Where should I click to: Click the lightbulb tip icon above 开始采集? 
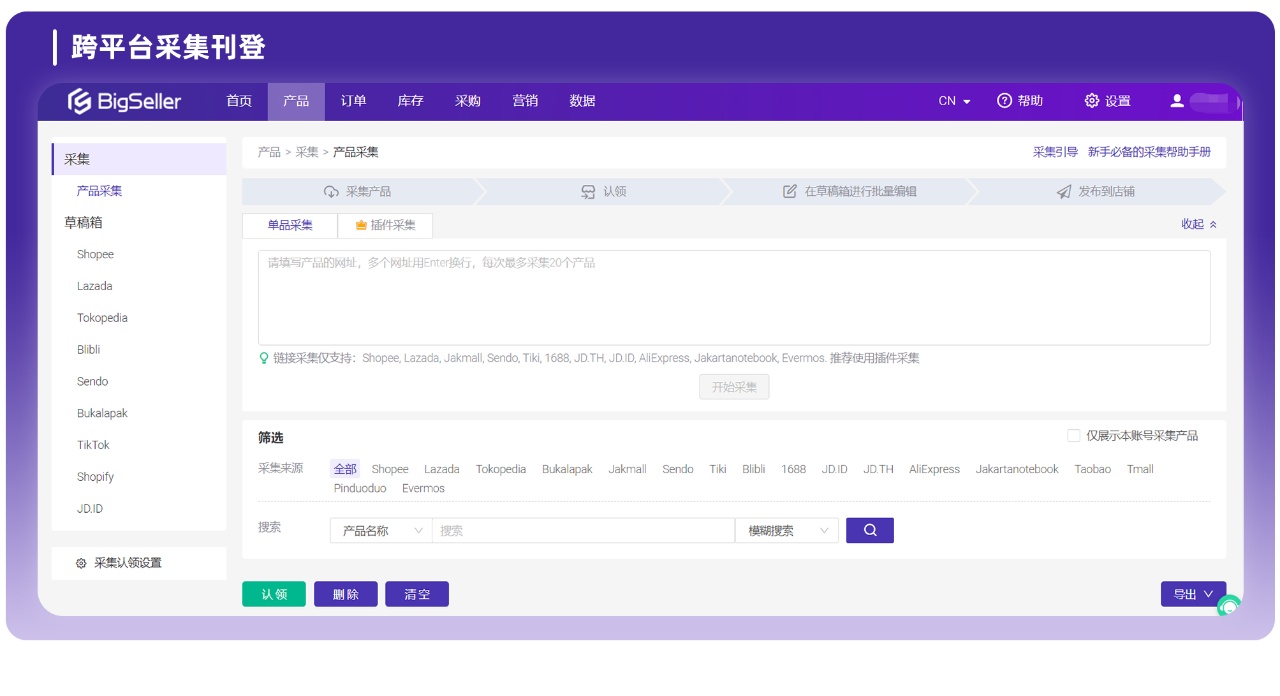263,358
